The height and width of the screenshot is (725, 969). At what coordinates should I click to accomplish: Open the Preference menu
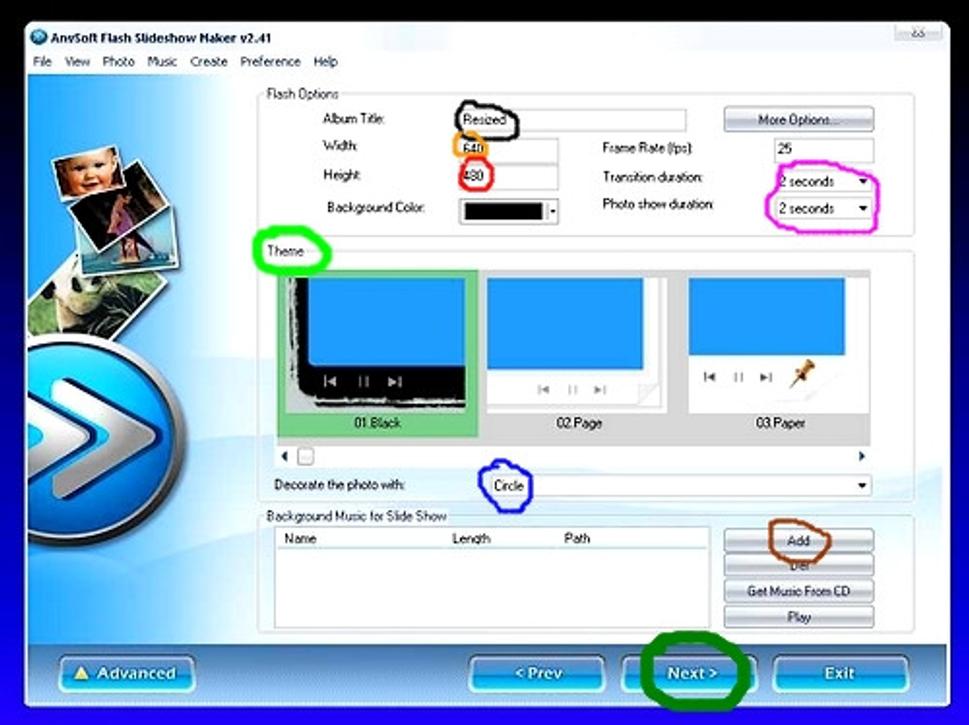(270, 62)
